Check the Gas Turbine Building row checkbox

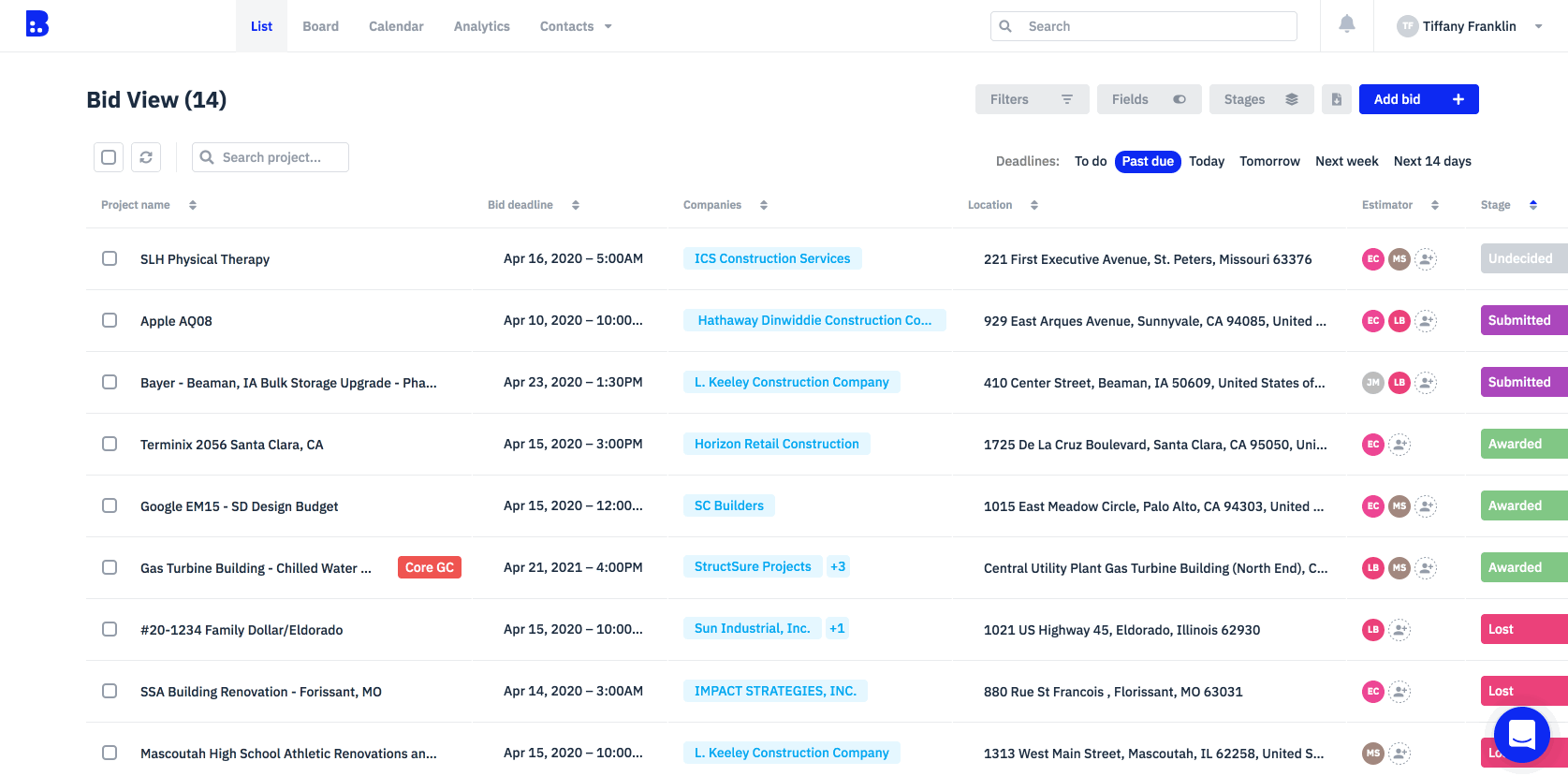pos(110,567)
